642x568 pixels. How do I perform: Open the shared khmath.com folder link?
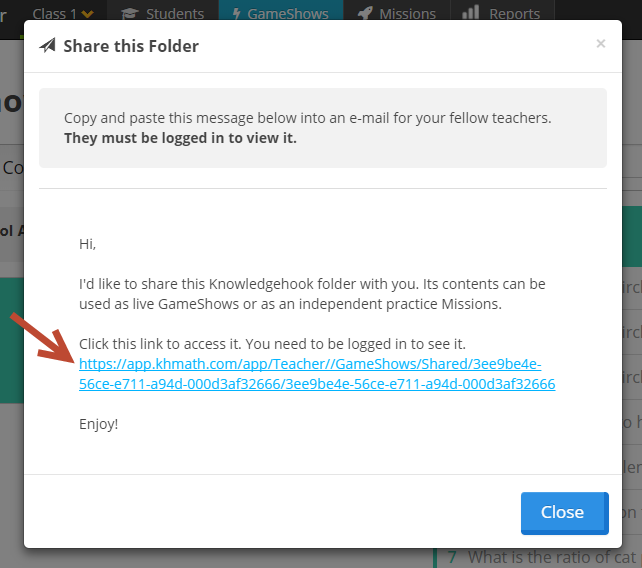317,374
